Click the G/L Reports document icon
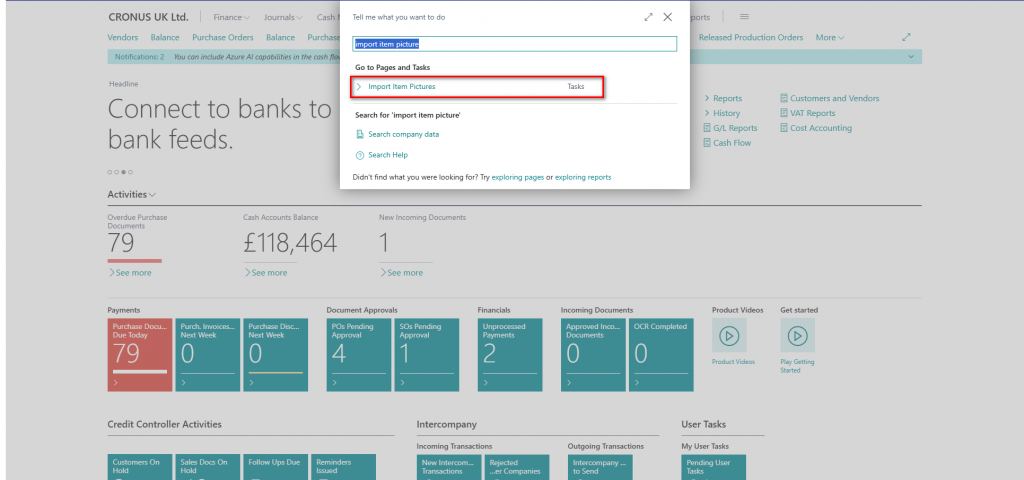This screenshot has height=480, width=1024. [x=707, y=128]
